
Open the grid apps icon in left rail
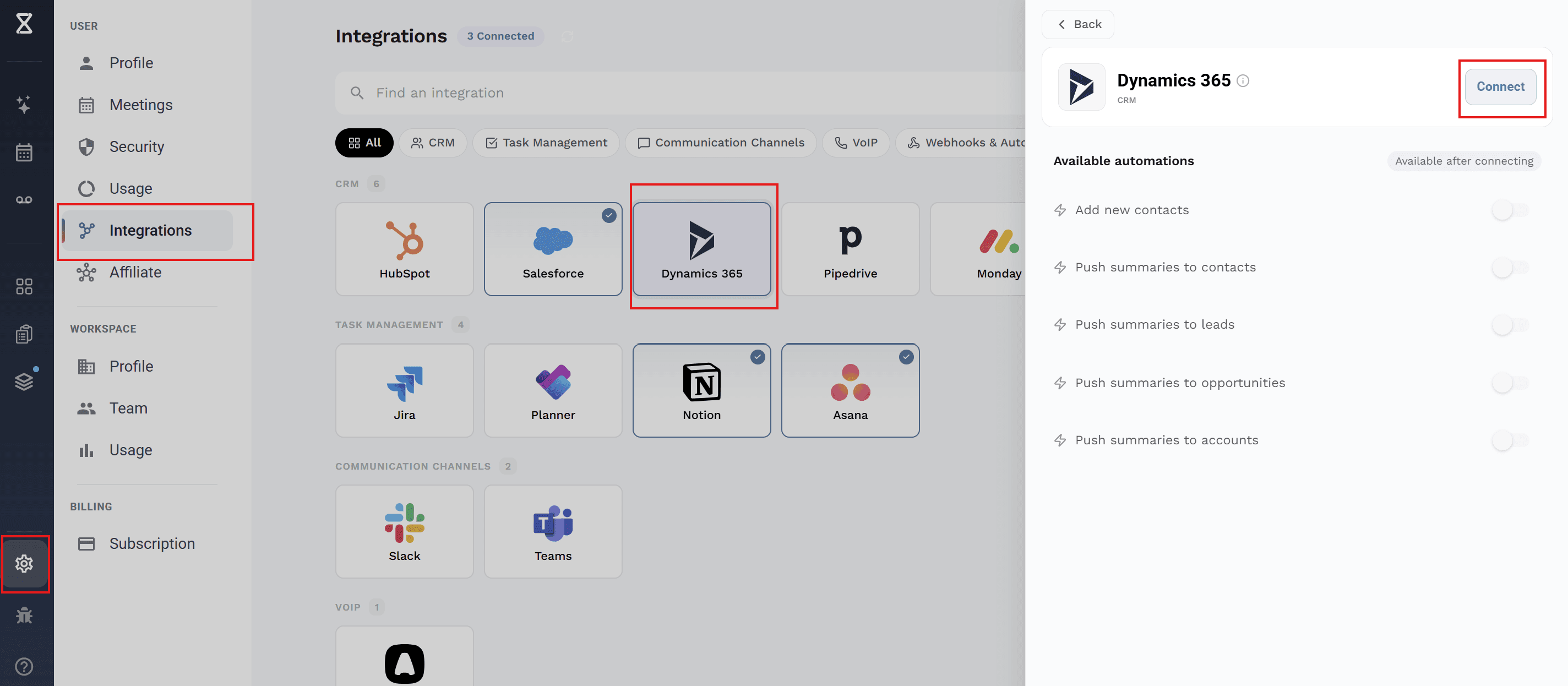tap(24, 286)
